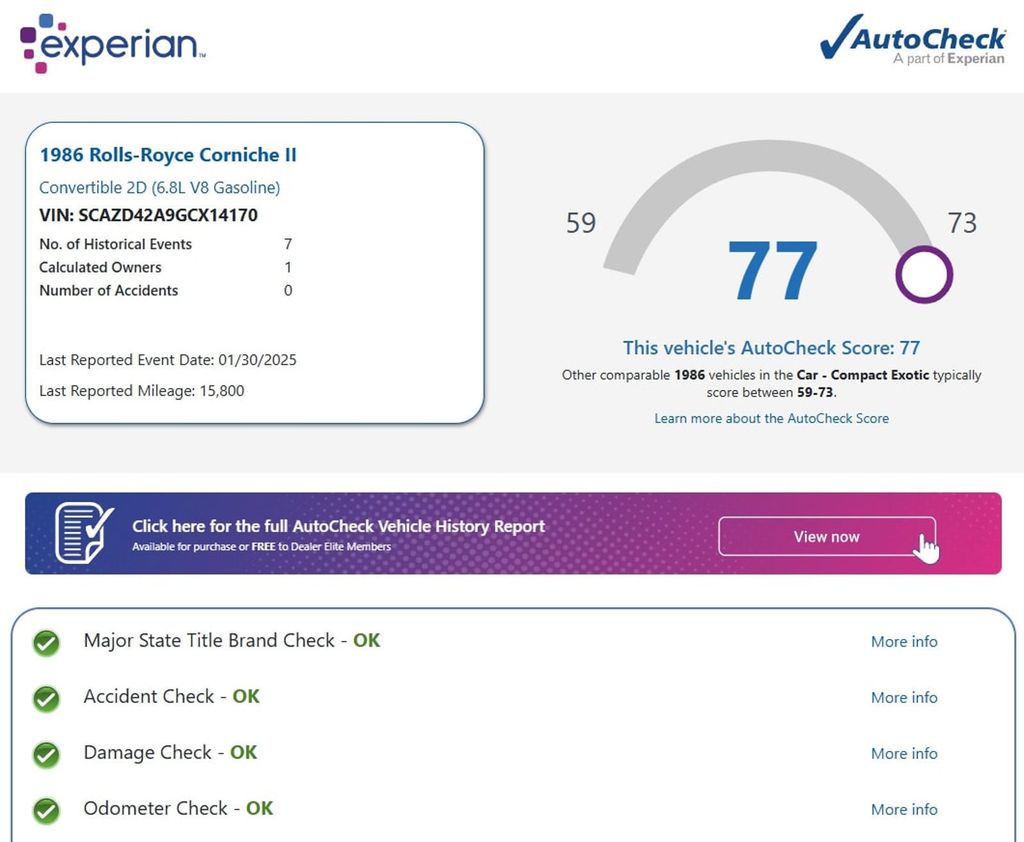The height and width of the screenshot is (842, 1024).
Task: Open More info for Accident Check
Action: (x=904, y=698)
